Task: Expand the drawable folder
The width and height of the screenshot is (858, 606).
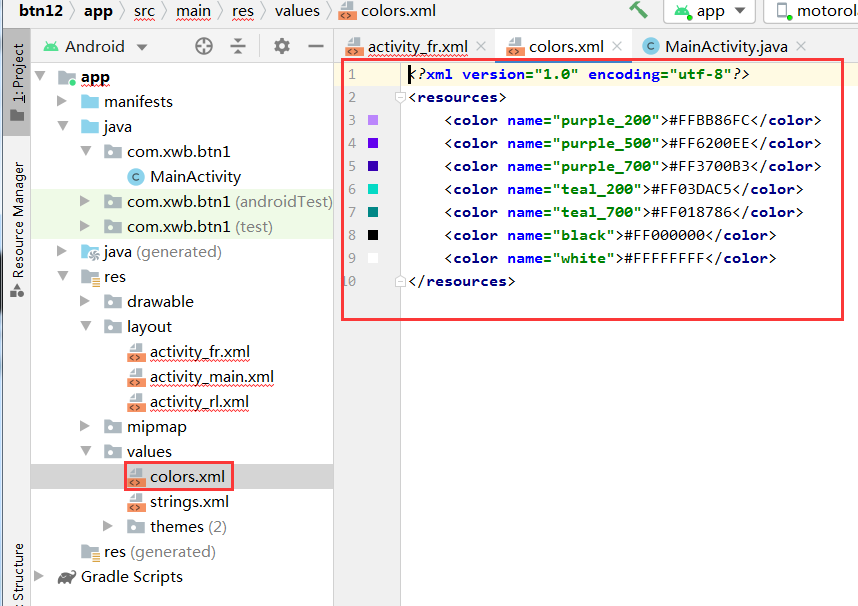Action: (84, 301)
